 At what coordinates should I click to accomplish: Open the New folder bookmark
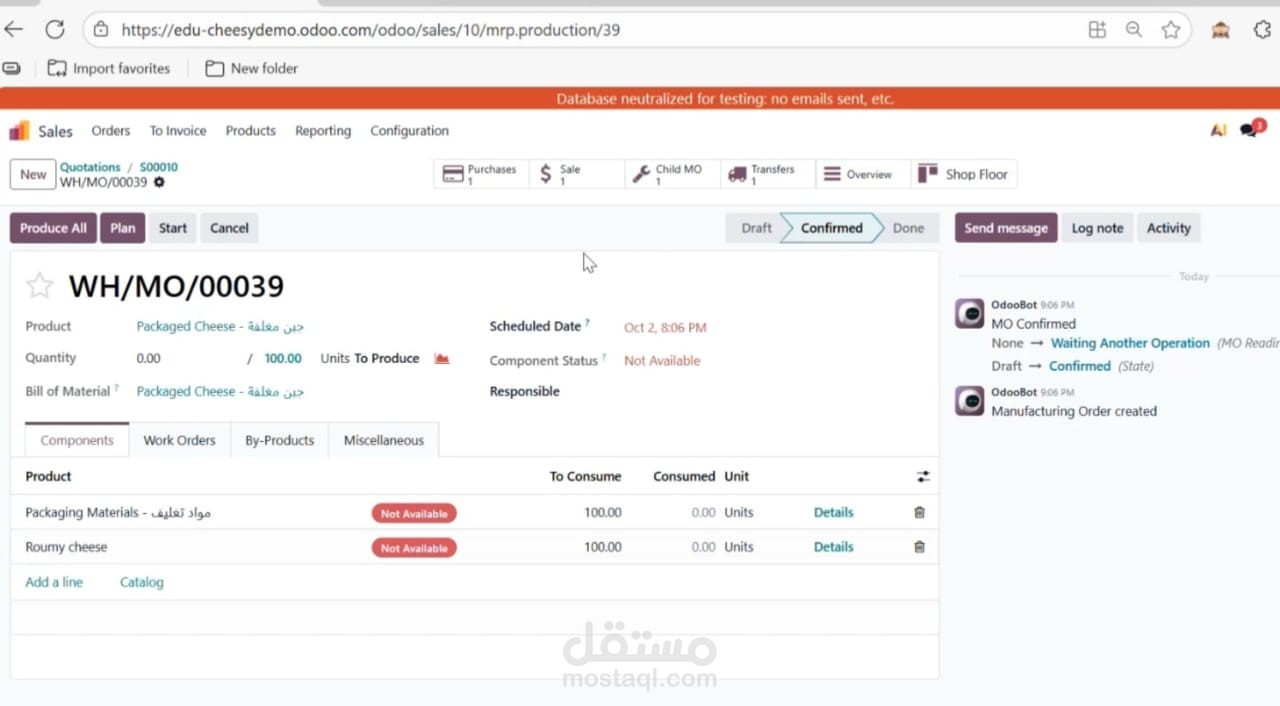pos(251,69)
